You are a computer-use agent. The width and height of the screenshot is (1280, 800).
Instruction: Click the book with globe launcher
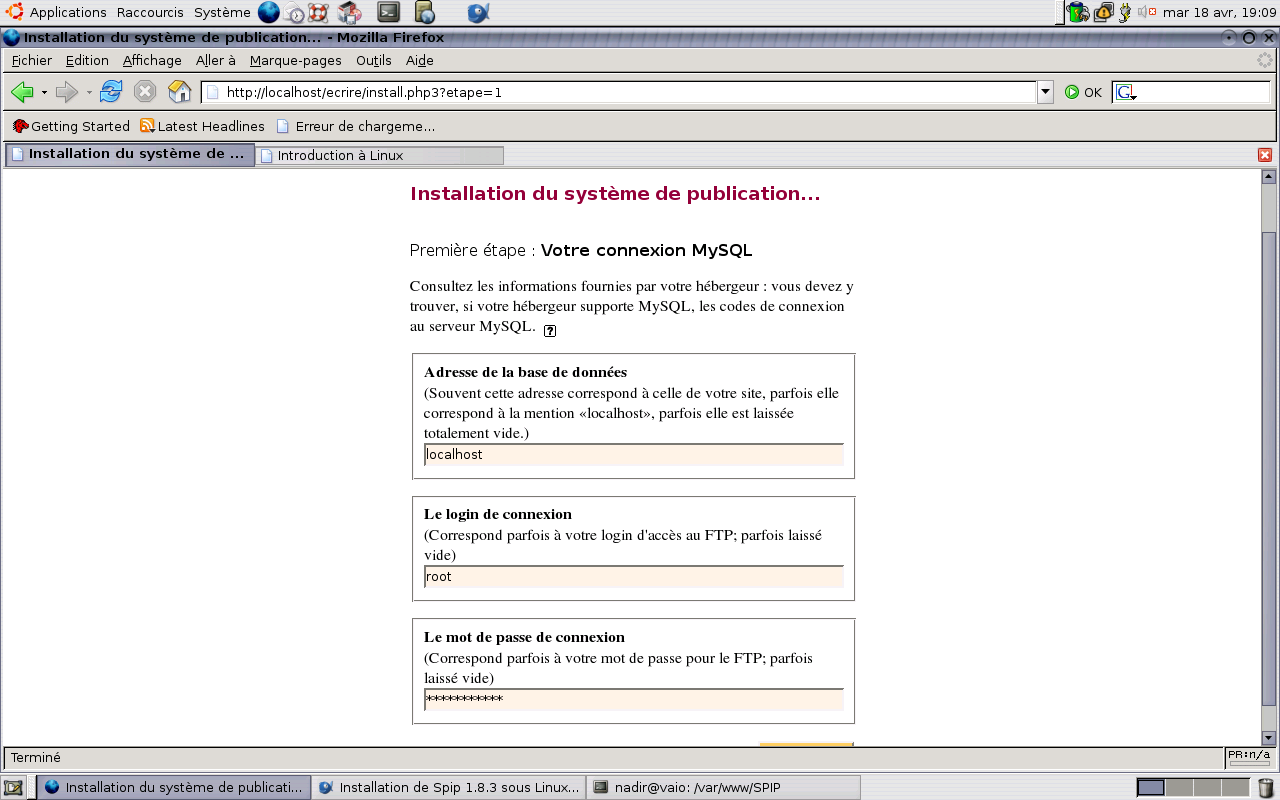424,12
